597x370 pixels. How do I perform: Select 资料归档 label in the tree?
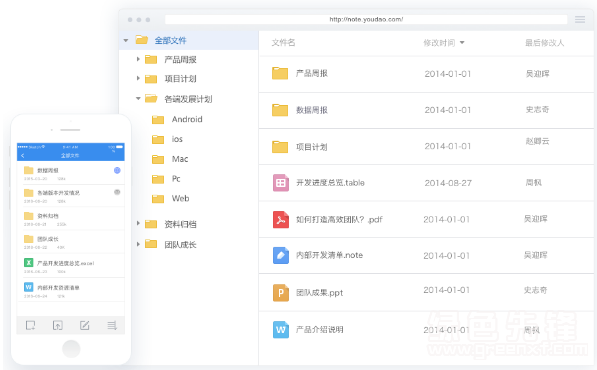[x=180, y=224]
